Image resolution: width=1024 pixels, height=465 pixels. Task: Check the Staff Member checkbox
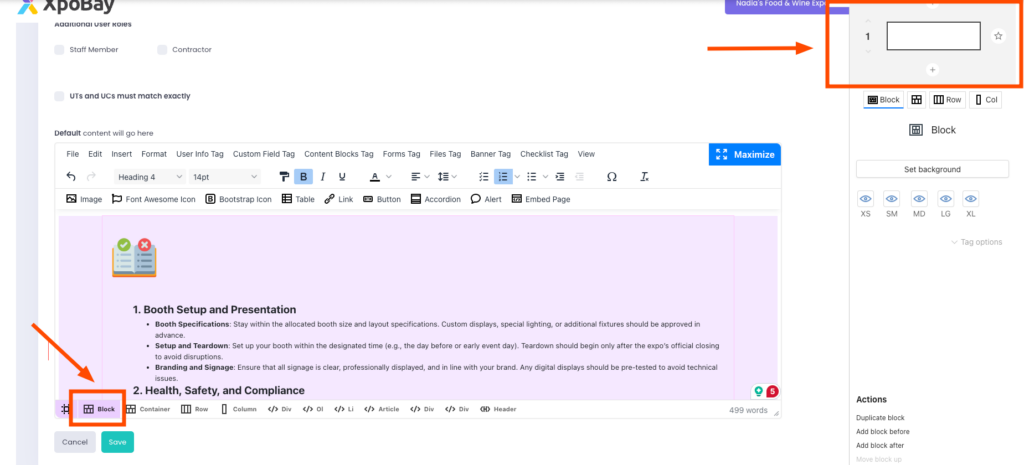(x=60, y=49)
